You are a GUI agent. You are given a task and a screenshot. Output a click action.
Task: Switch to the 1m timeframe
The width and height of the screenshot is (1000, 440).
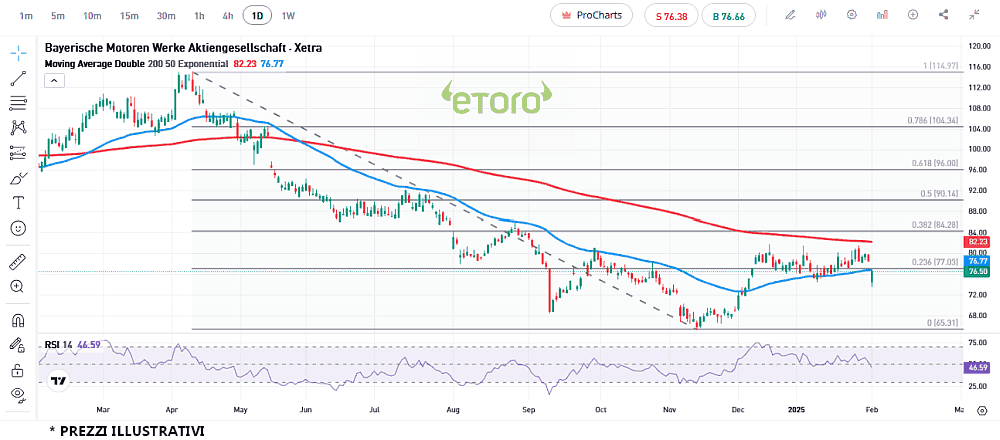(26, 15)
